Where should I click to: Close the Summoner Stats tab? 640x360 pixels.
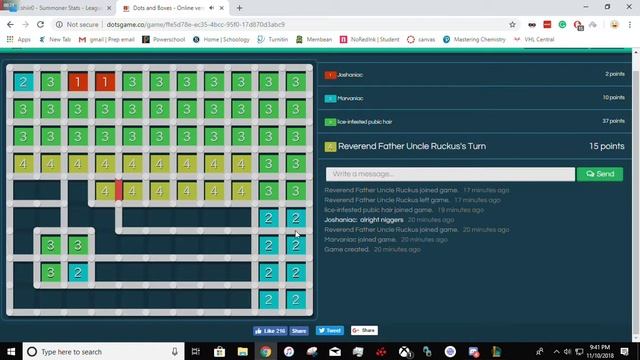(109, 8)
